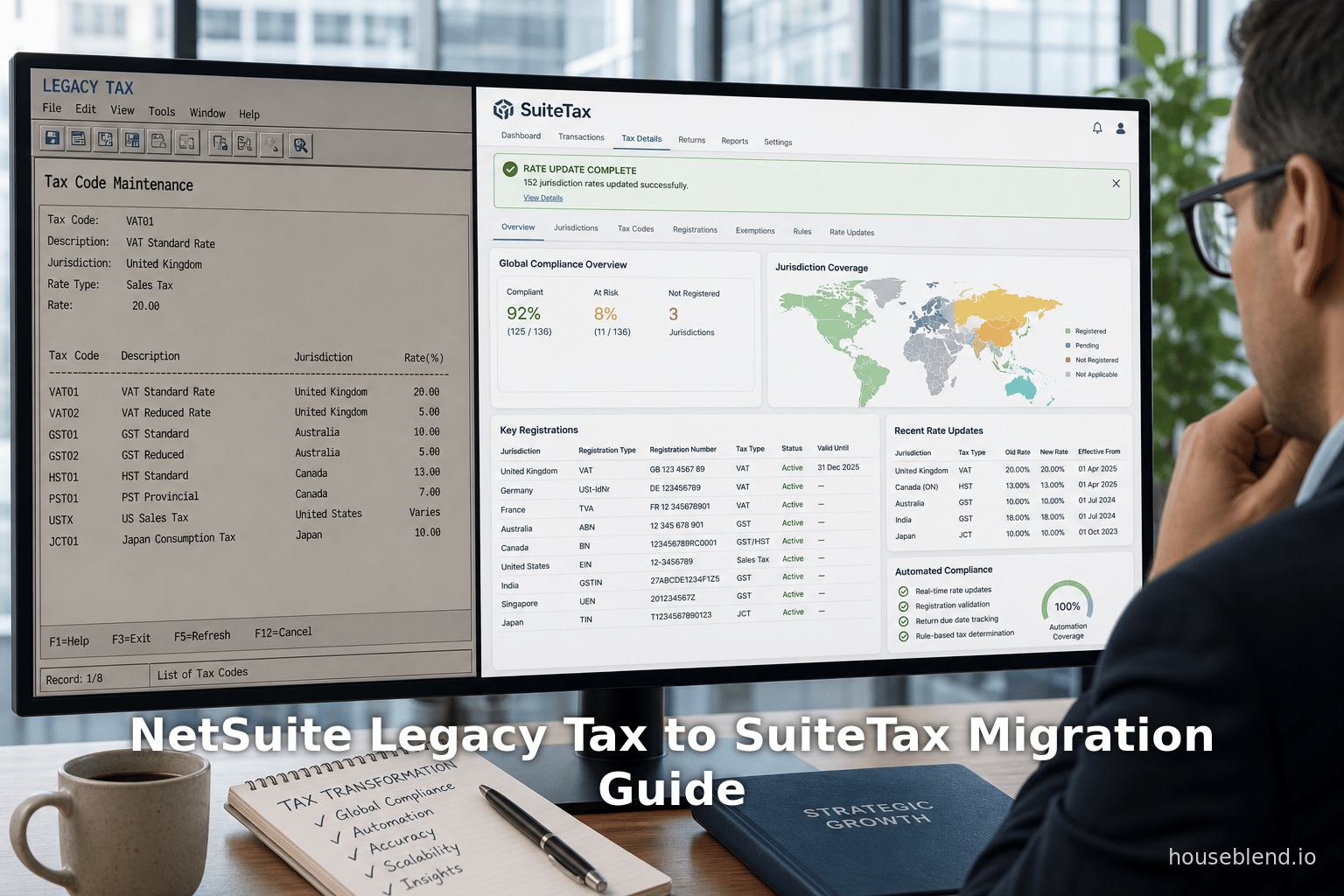Image resolution: width=1344 pixels, height=896 pixels.
Task: Select the JCT01 Japan Consumption Tax row
Action: pyautogui.click(x=245, y=537)
